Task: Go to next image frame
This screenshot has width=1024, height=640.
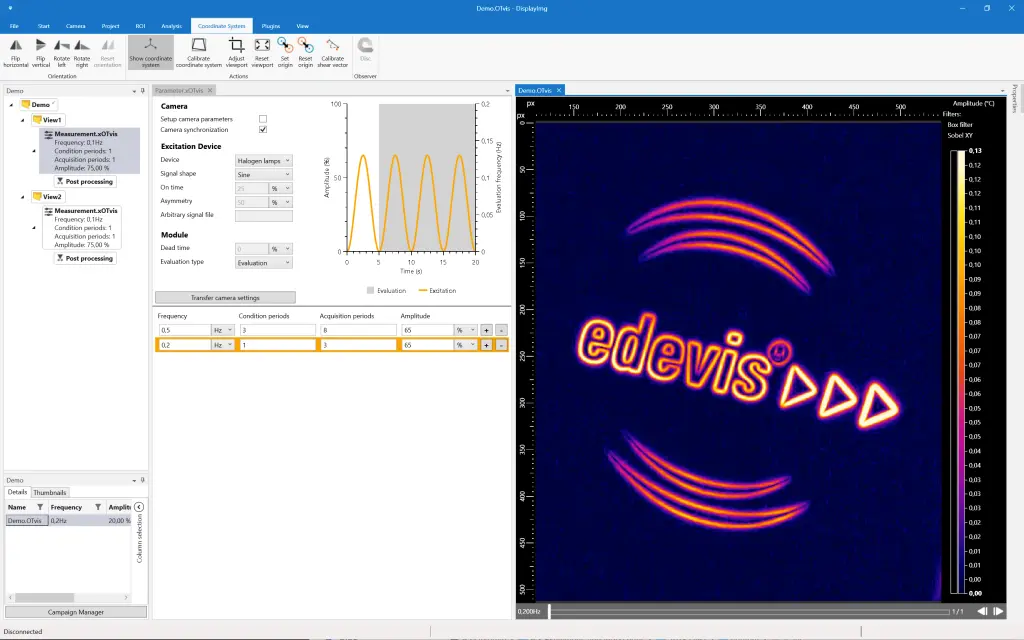Action: (998, 611)
